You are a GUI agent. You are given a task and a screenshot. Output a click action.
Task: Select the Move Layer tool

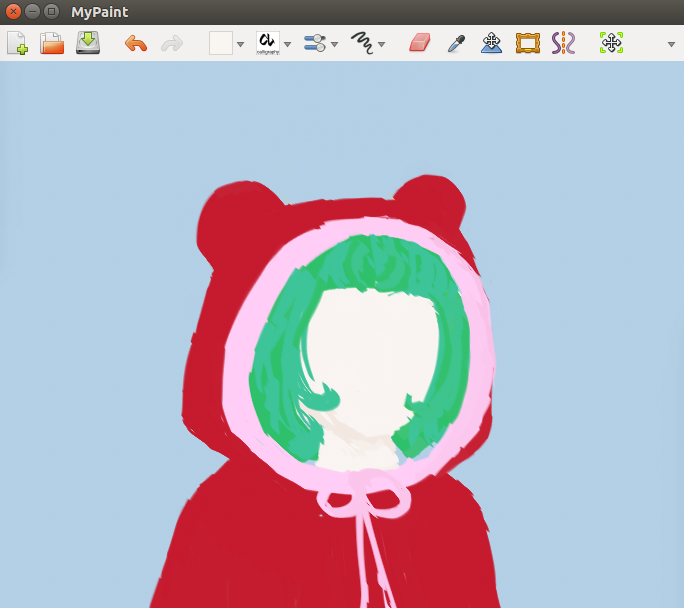491,43
